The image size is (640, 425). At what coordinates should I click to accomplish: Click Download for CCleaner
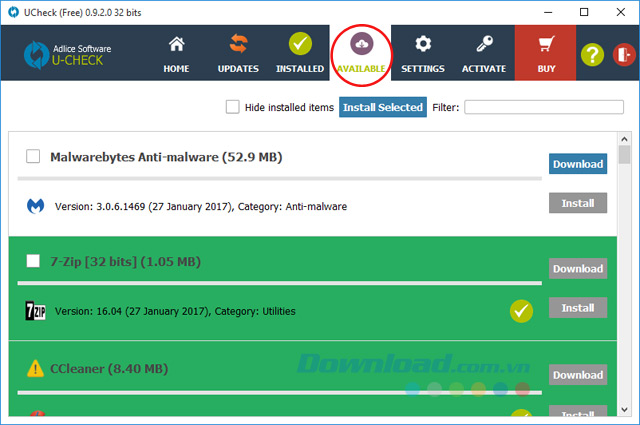coord(577,375)
